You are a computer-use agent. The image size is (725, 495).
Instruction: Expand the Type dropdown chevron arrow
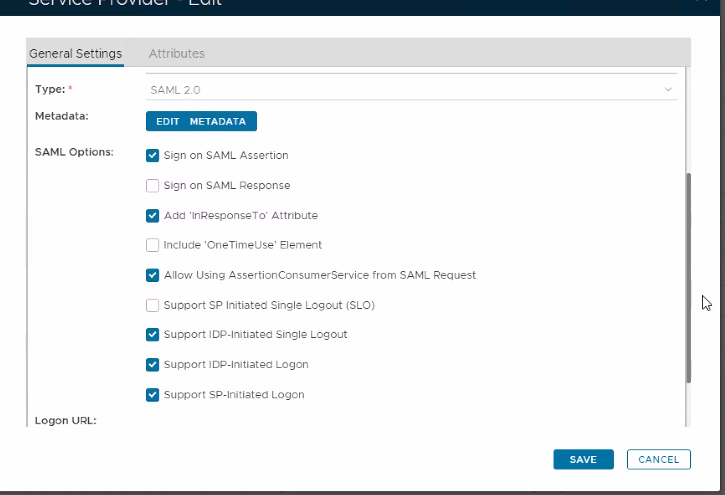pyautogui.click(x=668, y=90)
